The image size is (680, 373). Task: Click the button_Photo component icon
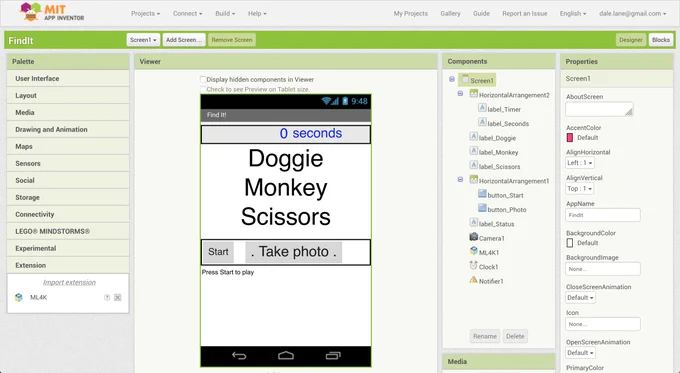tap(482, 208)
